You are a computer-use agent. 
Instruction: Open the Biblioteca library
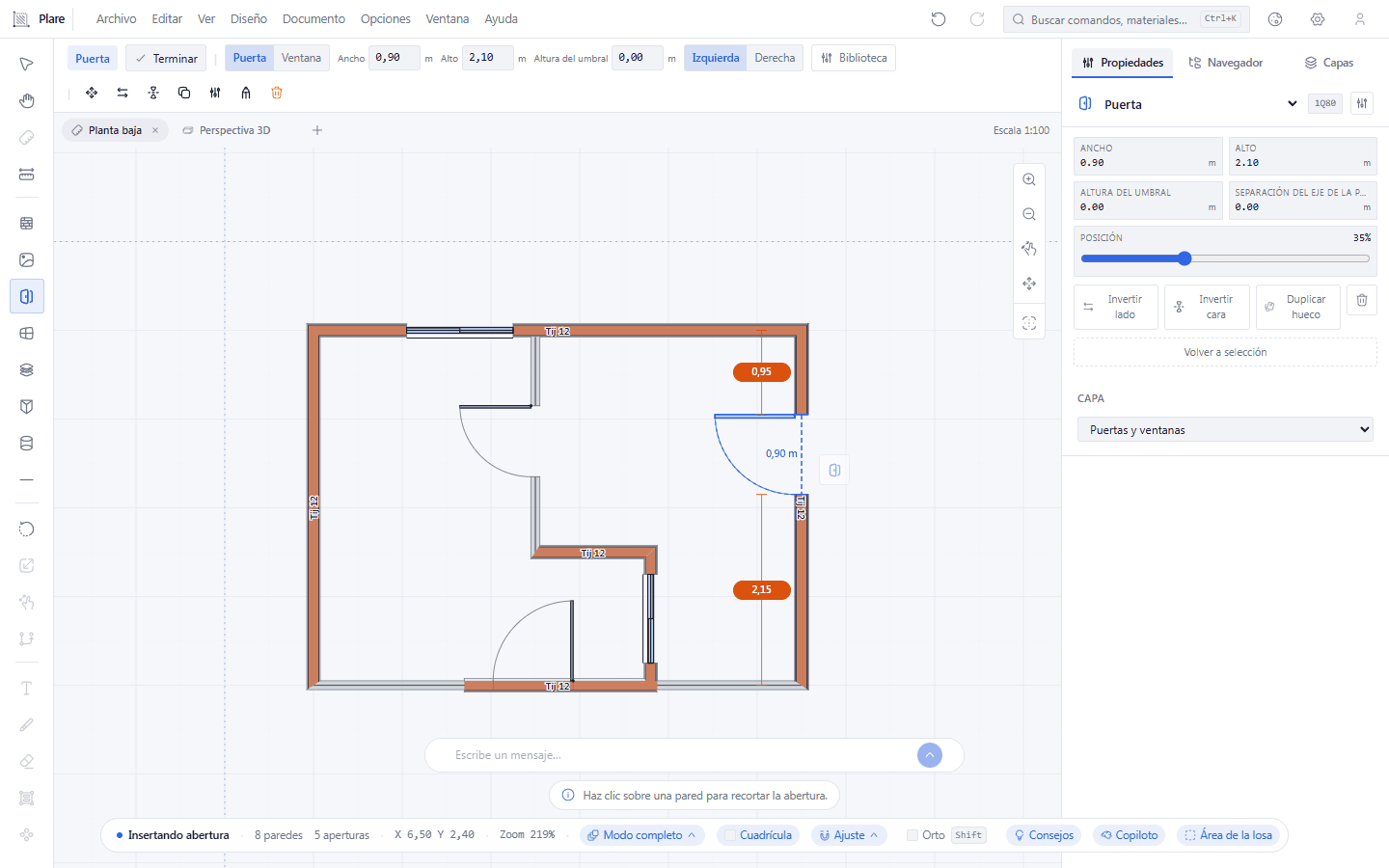854,58
